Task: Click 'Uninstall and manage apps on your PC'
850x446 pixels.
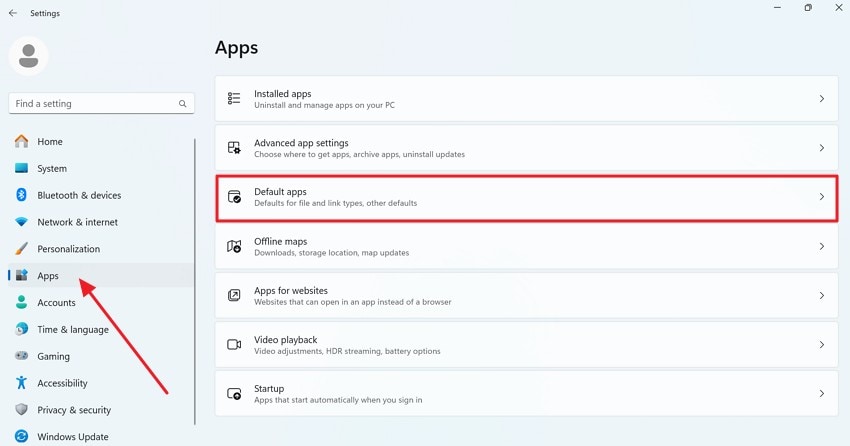Action: 324,105
